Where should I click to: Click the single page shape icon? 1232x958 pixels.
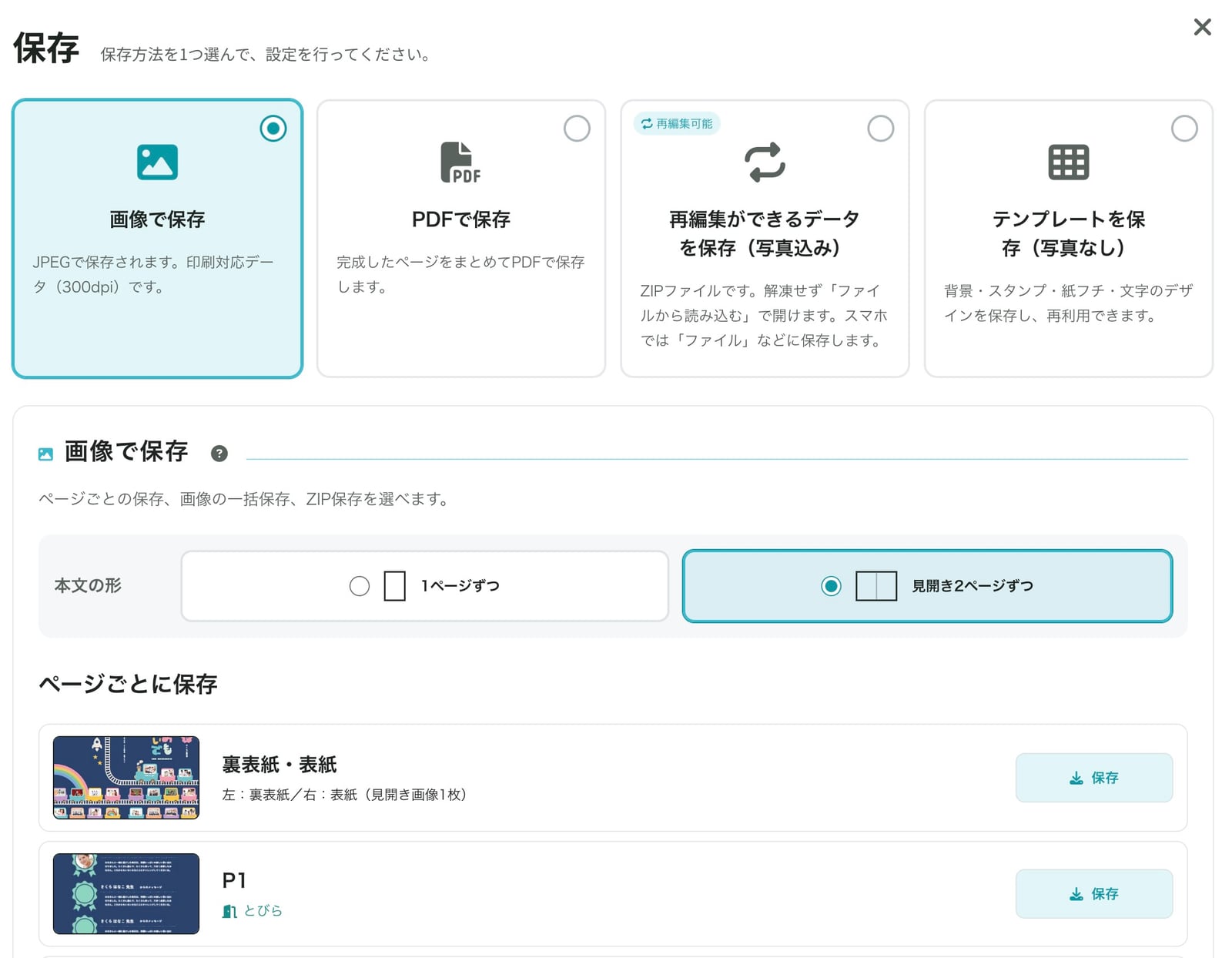(x=395, y=586)
